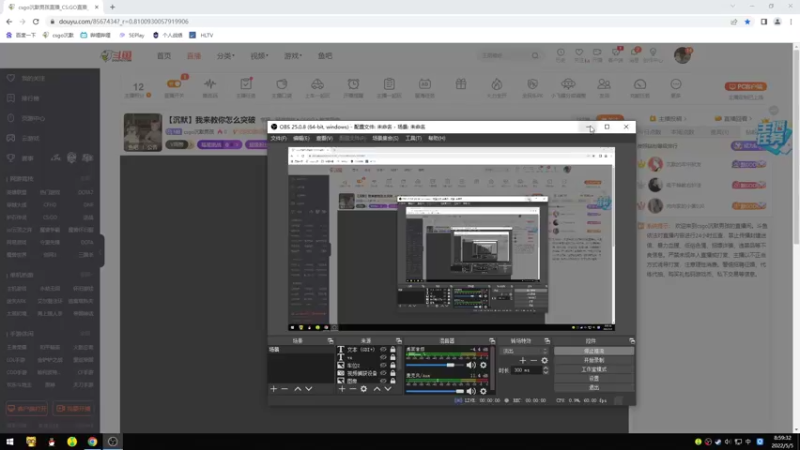Open Windows Start menu

coord(10,442)
